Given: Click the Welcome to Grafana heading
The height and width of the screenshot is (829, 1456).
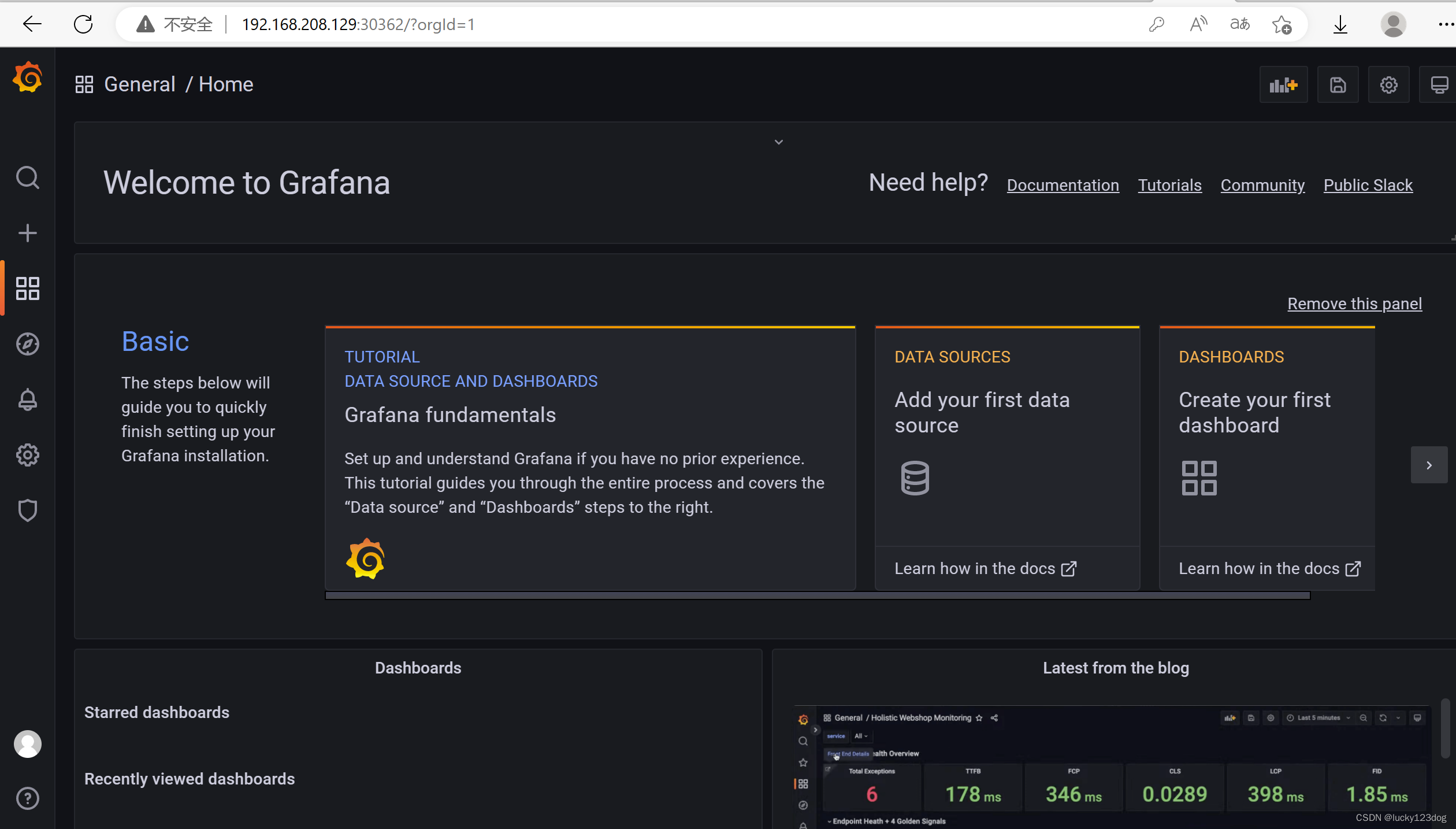Looking at the screenshot, I should [x=247, y=183].
